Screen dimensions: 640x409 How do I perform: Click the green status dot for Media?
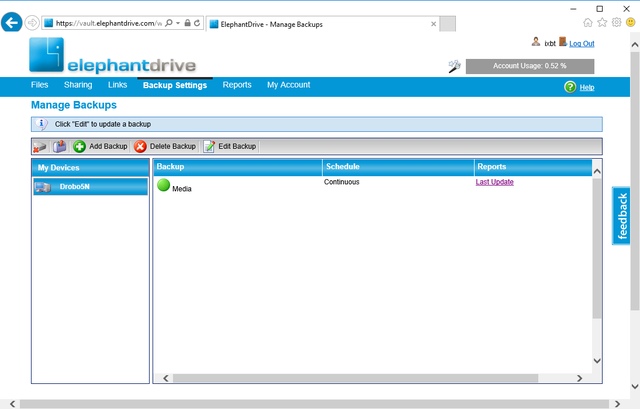164,185
